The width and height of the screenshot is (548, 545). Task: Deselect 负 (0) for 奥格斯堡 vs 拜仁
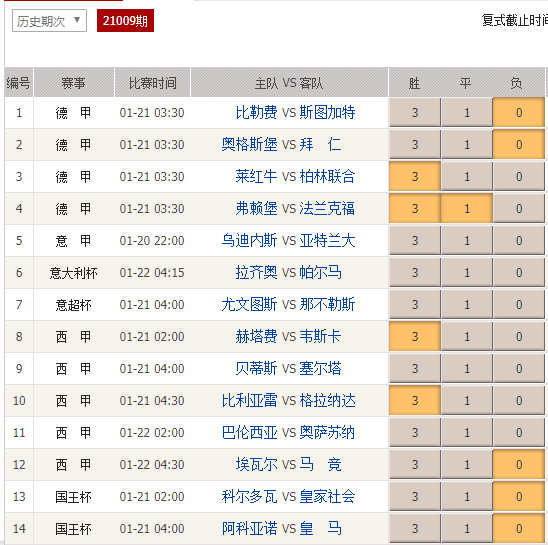point(519,144)
